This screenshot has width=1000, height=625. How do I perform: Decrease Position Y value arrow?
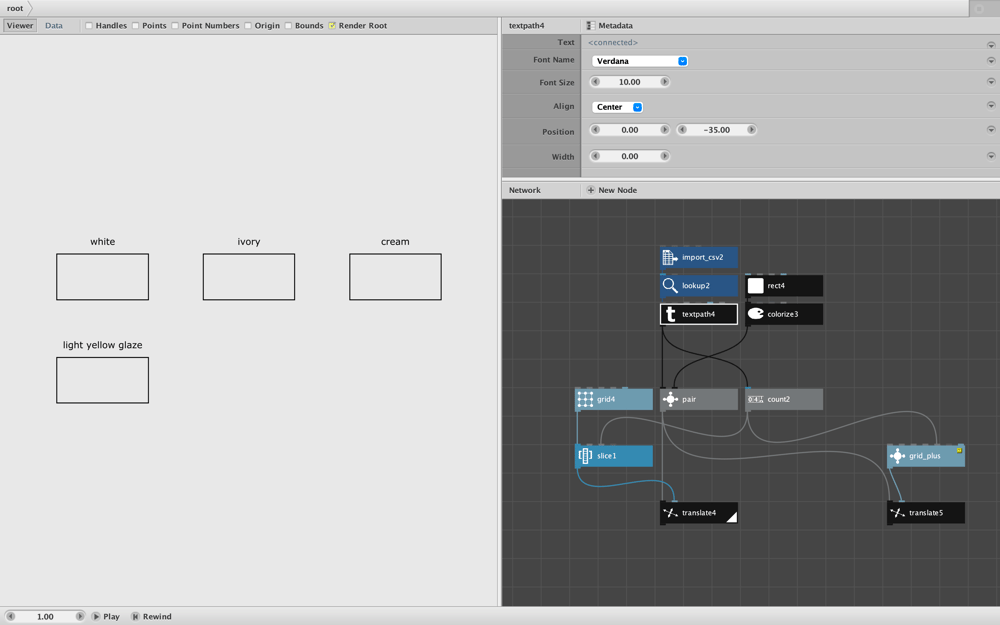point(682,129)
